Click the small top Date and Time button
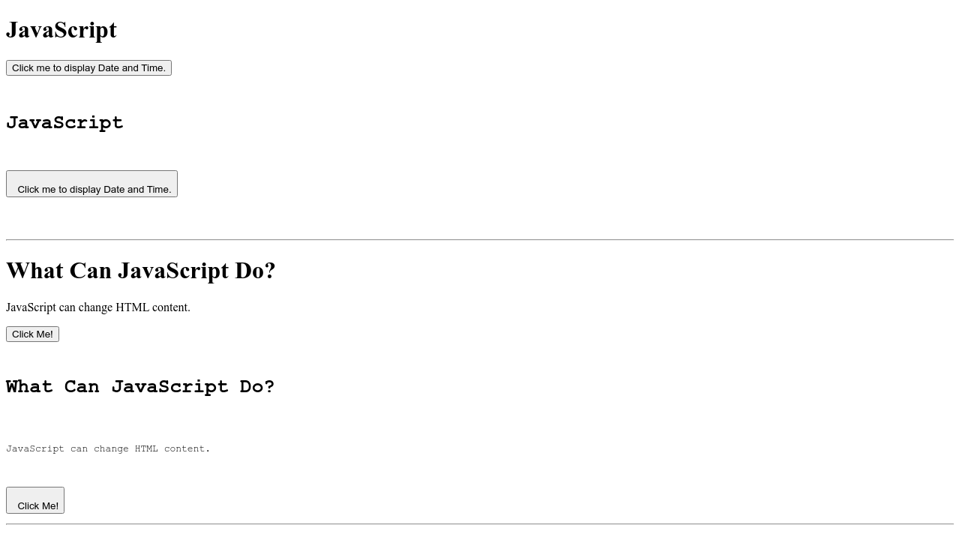 88,68
